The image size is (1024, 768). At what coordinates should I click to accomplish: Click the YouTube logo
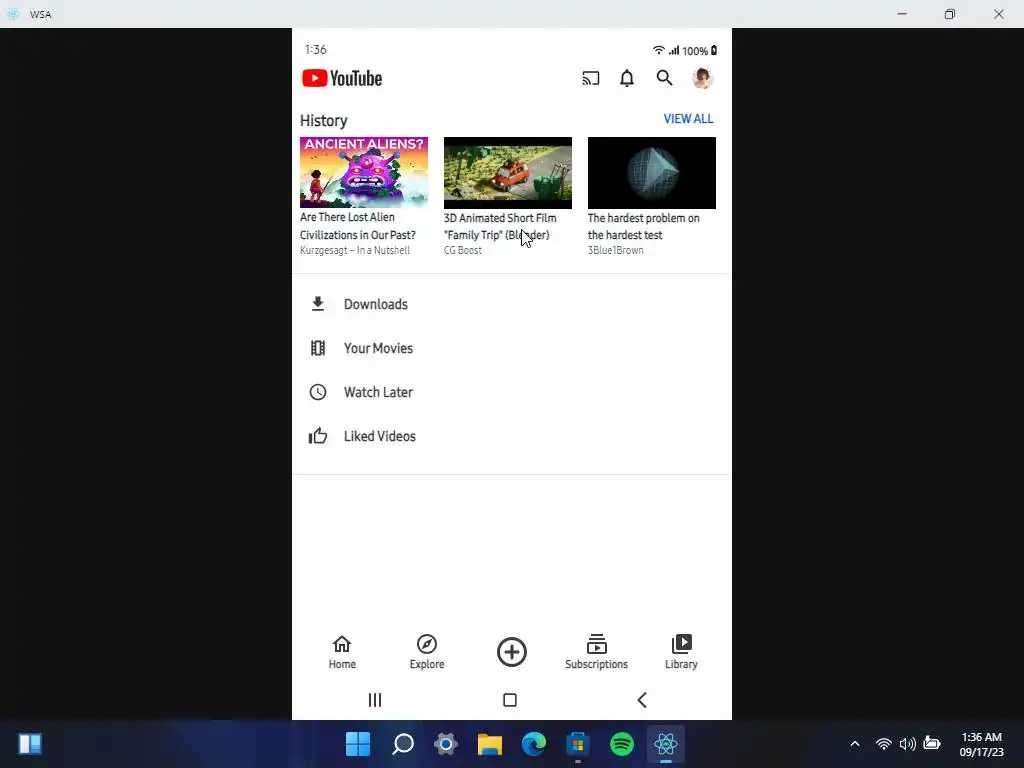(x=342, y=78)
